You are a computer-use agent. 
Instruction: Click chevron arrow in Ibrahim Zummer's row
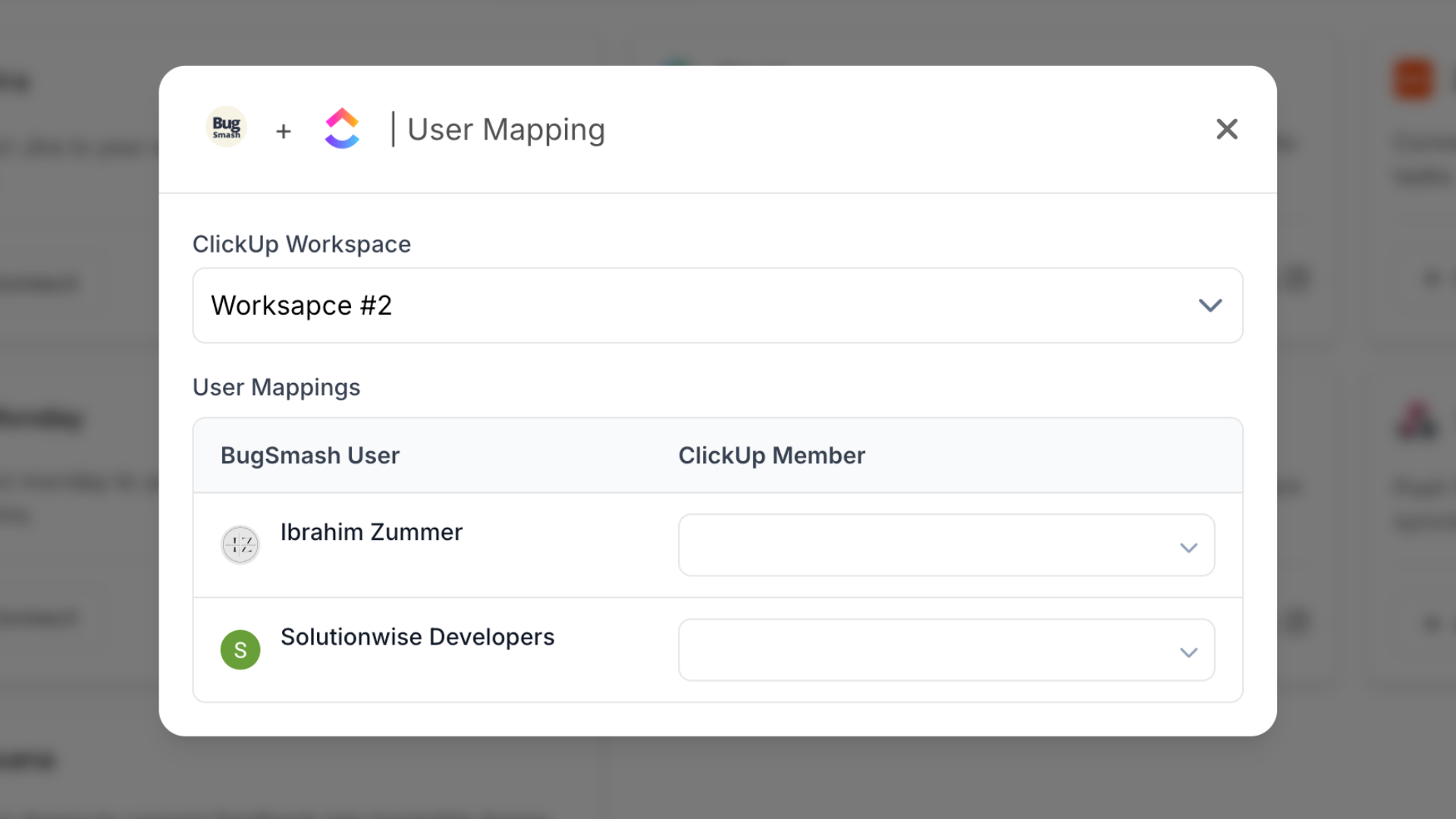[x=1188, y=548]
